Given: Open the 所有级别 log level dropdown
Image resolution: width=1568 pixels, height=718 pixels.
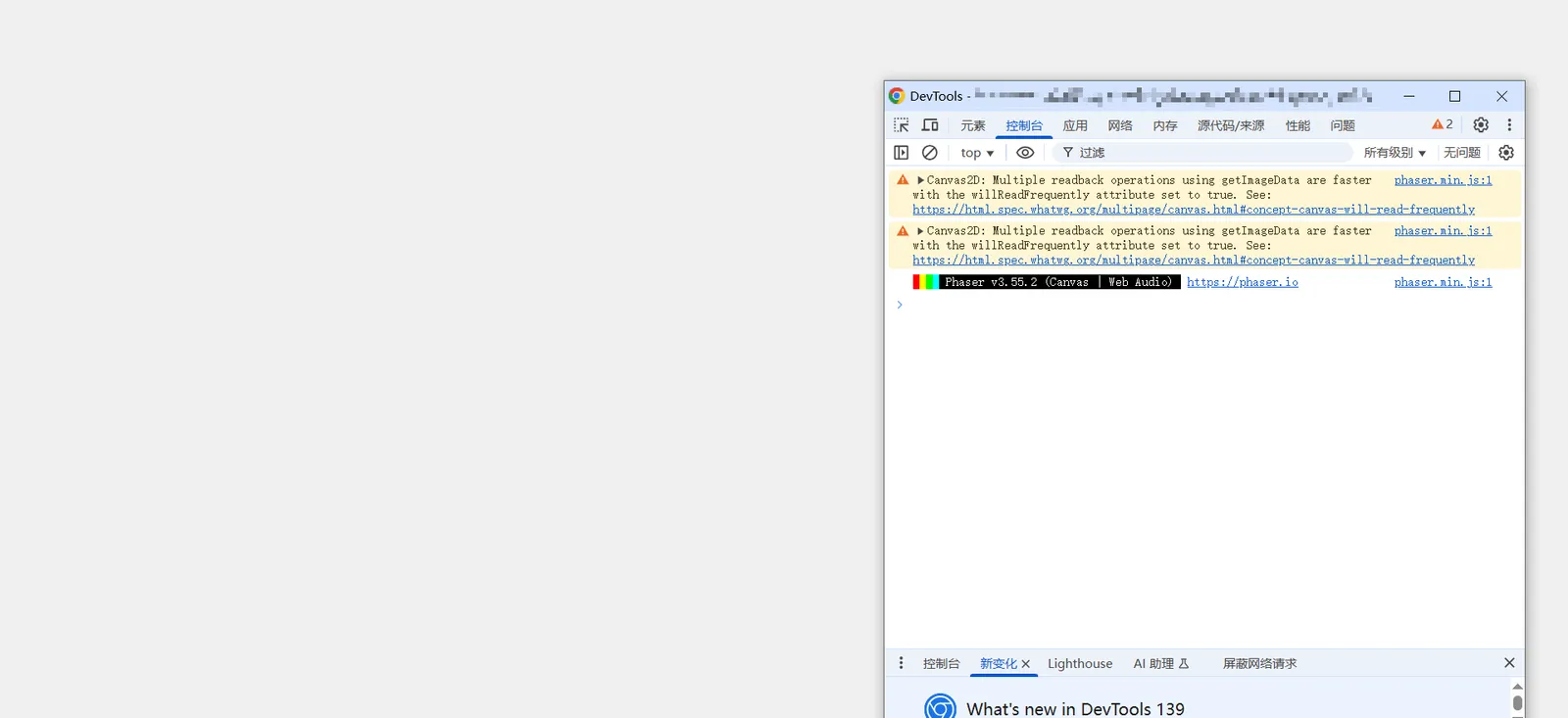Looking at the screenshot, I should tap(1395, 153).
